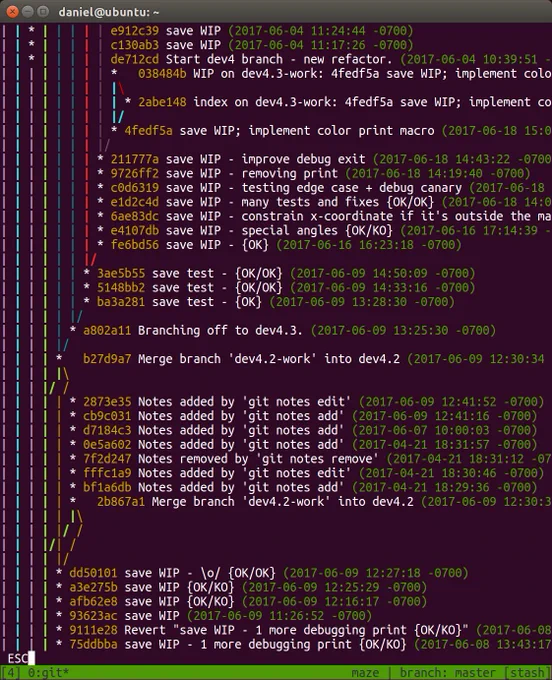
Task: Click timestamp 2017-06-04 11:24:44 -0700
Action: click(x=320, y=31)
